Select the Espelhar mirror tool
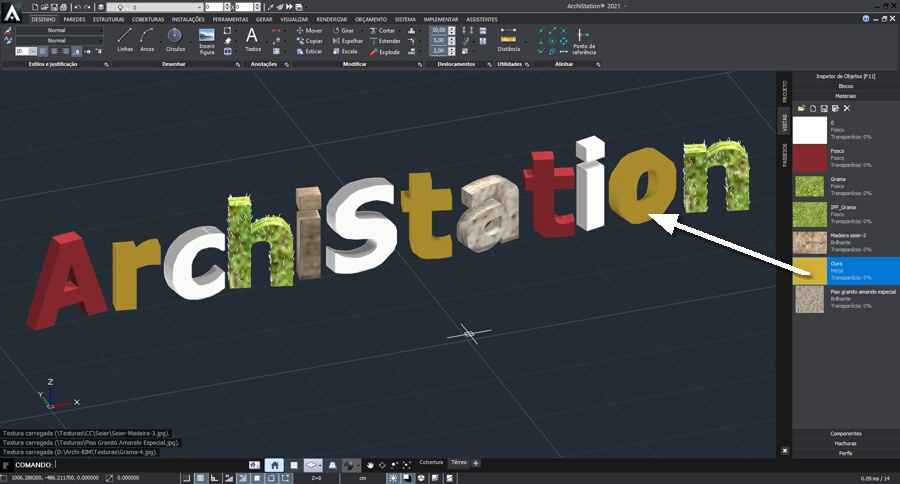The image size is (900, 484). point(348,41)
